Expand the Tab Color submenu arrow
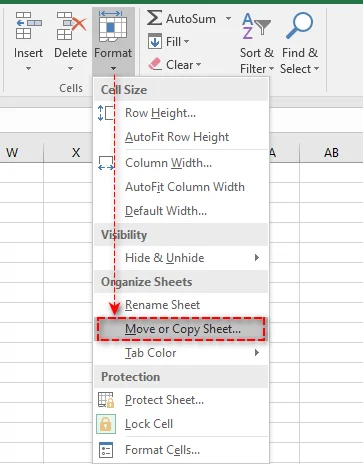363x464 pixels. click(257, 353)
